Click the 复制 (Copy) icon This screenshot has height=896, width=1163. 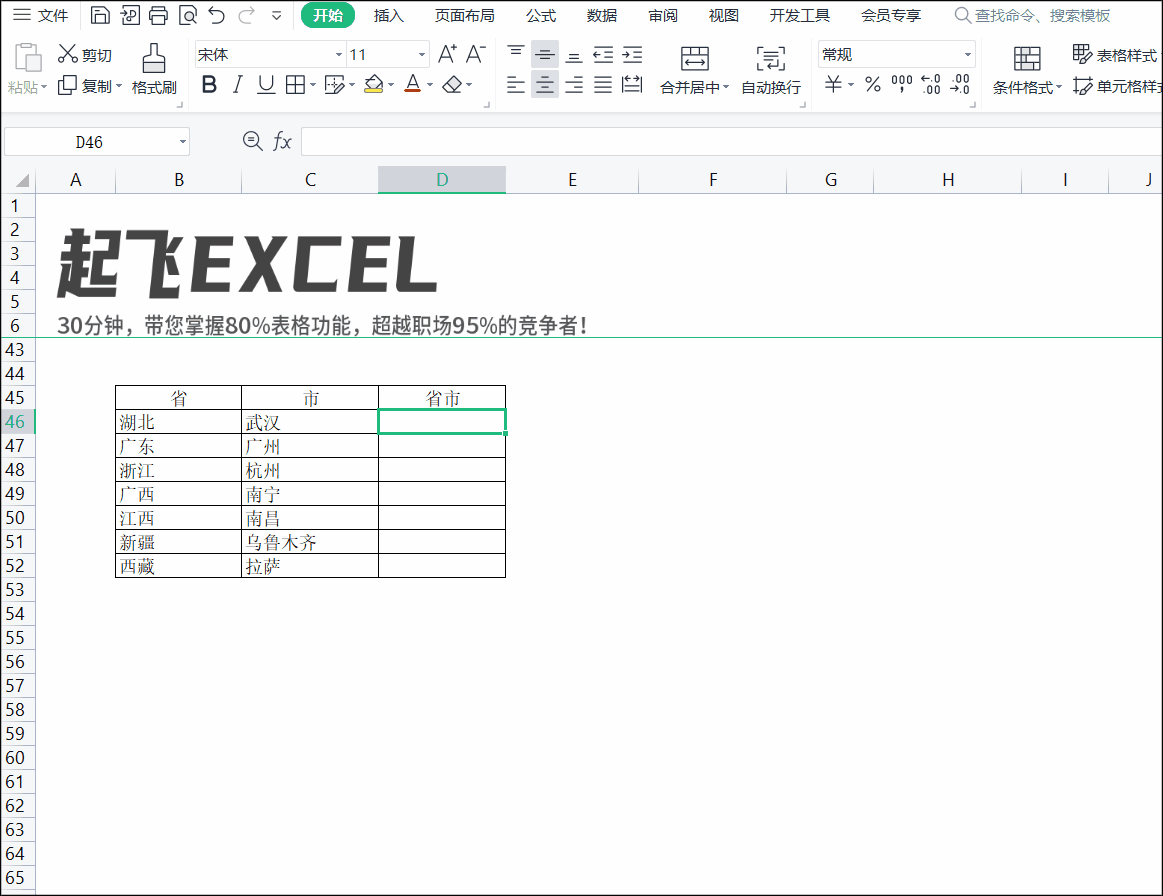67,85
